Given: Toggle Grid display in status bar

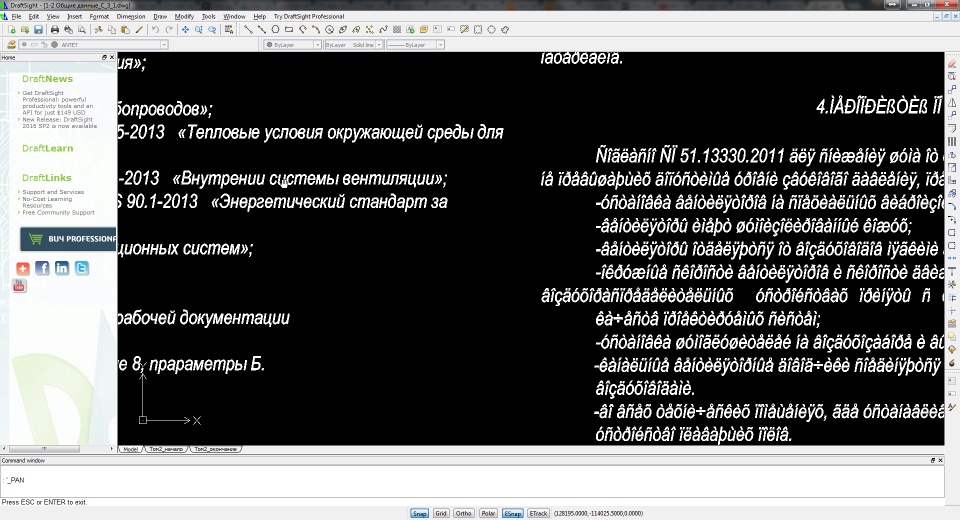Looking at the screenshot, I should point(441,513).
